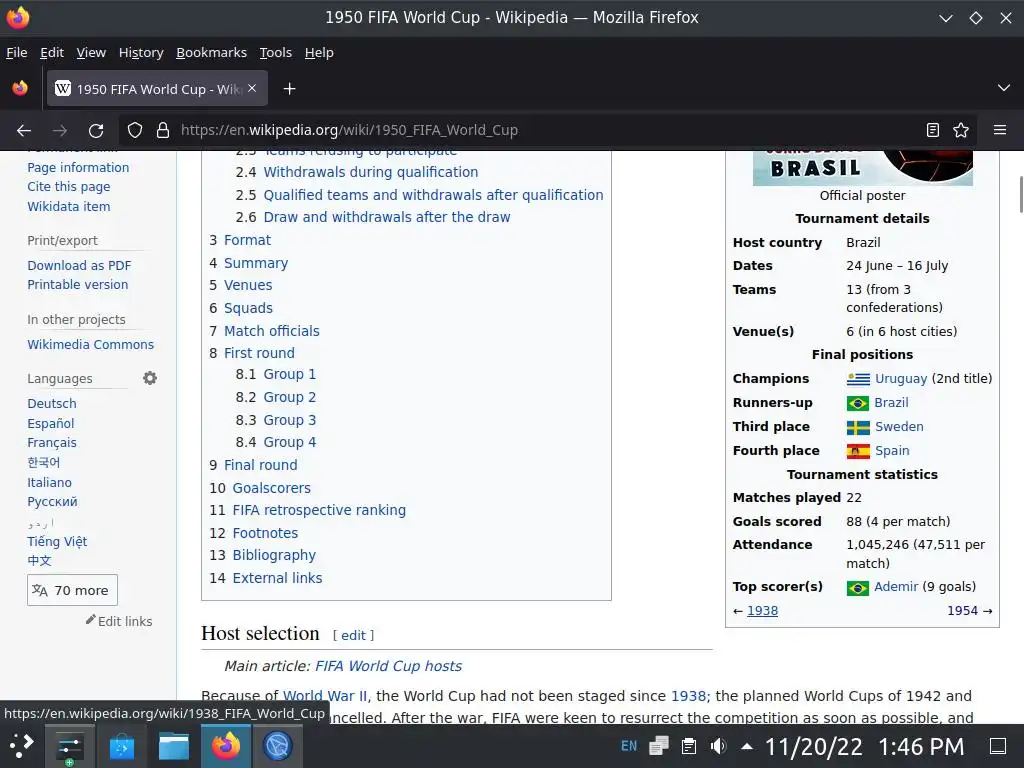
Task: Go to the FIFA retrospective ranking section
Action: click(319, 510)
